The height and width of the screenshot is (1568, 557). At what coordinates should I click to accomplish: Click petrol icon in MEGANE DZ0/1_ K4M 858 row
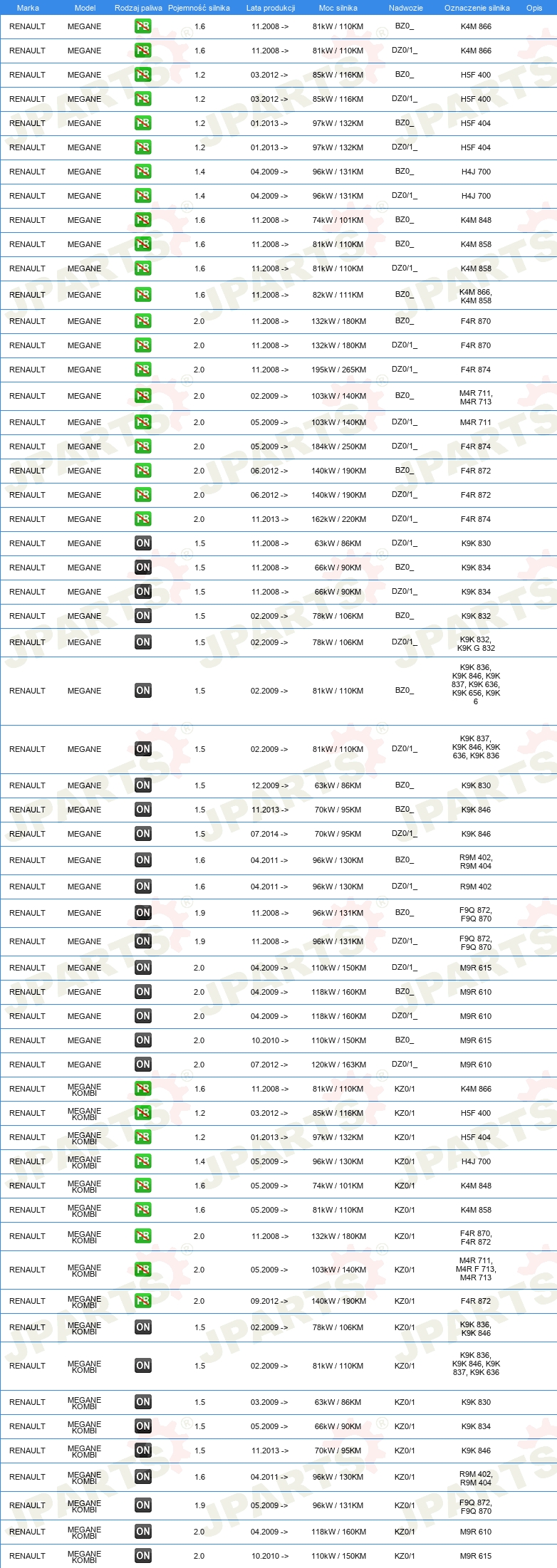(142, 268)
